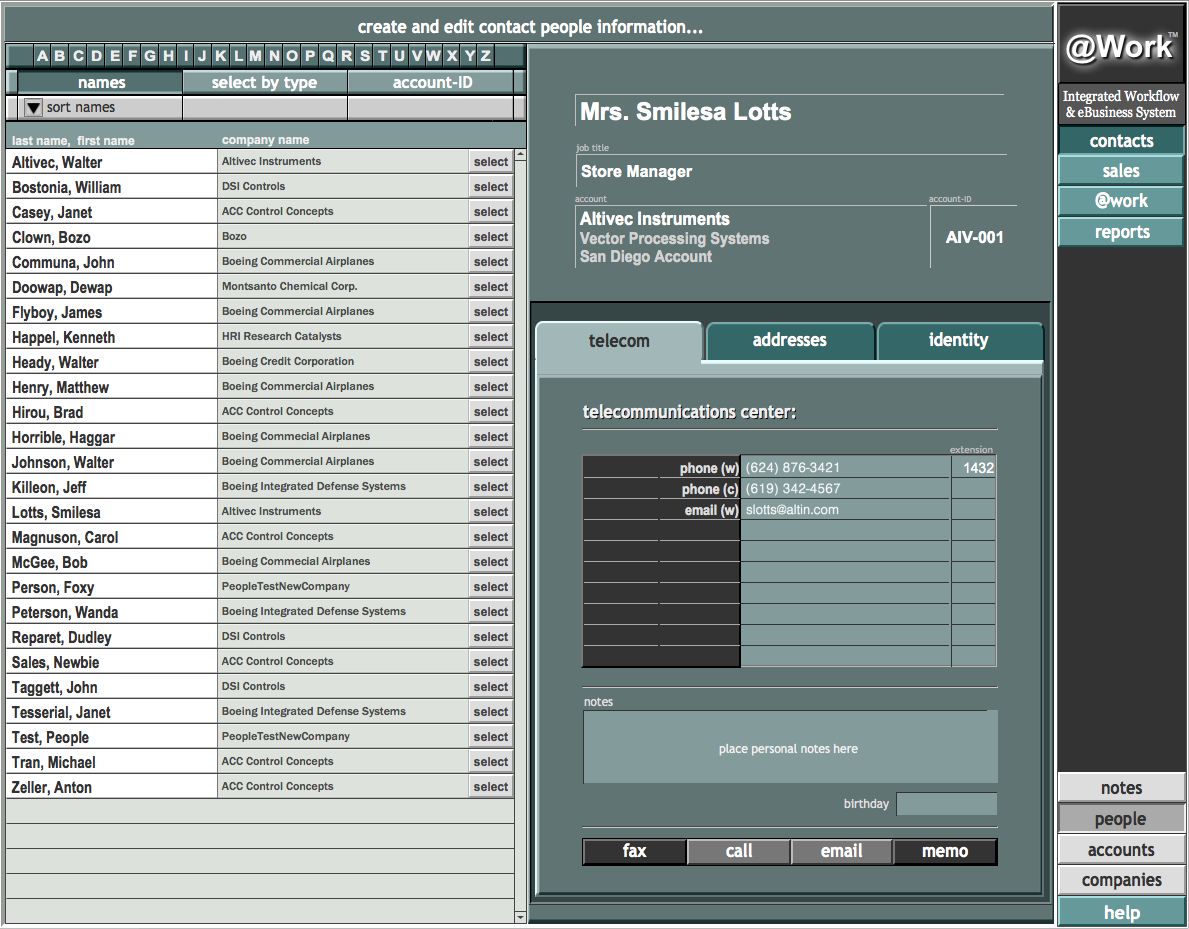
Task: Click in the personal notes text area
Action: [x=789, y=749]
